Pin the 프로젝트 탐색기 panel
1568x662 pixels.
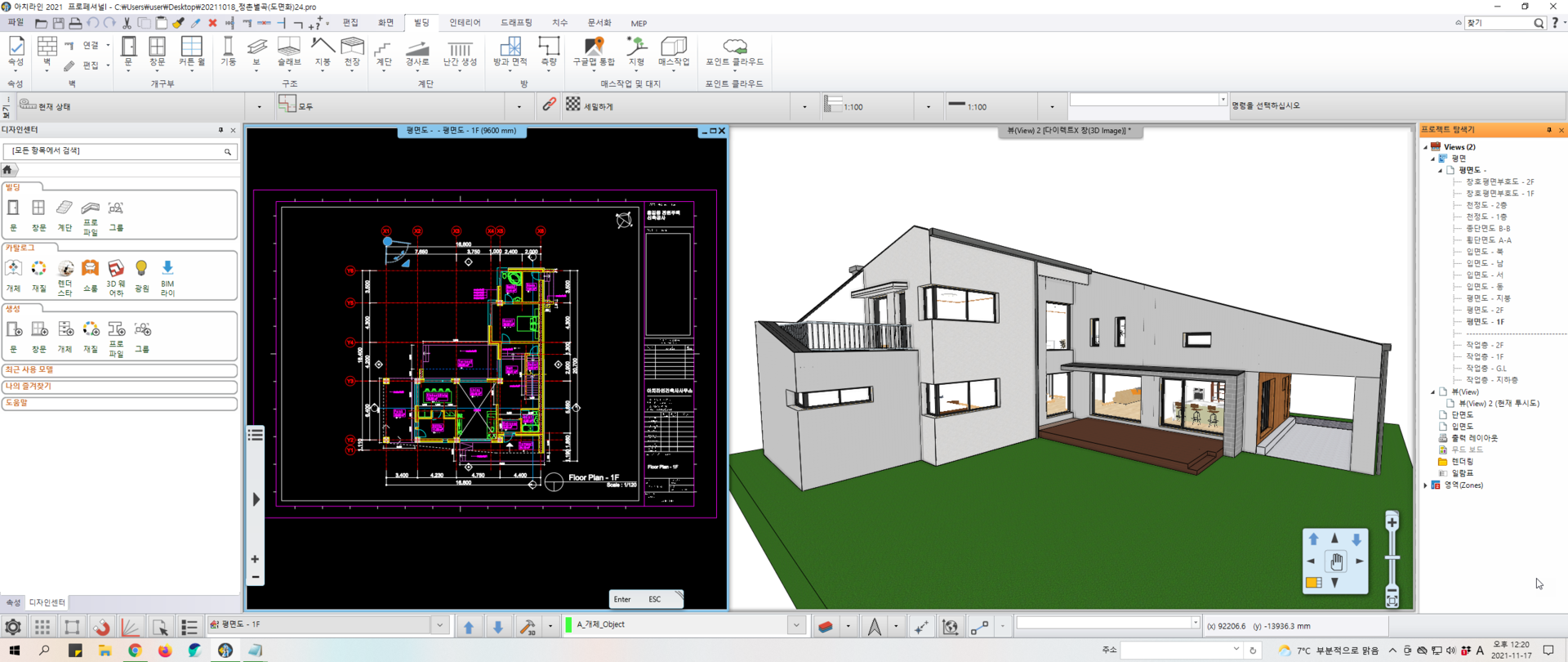coord(1548,130)
